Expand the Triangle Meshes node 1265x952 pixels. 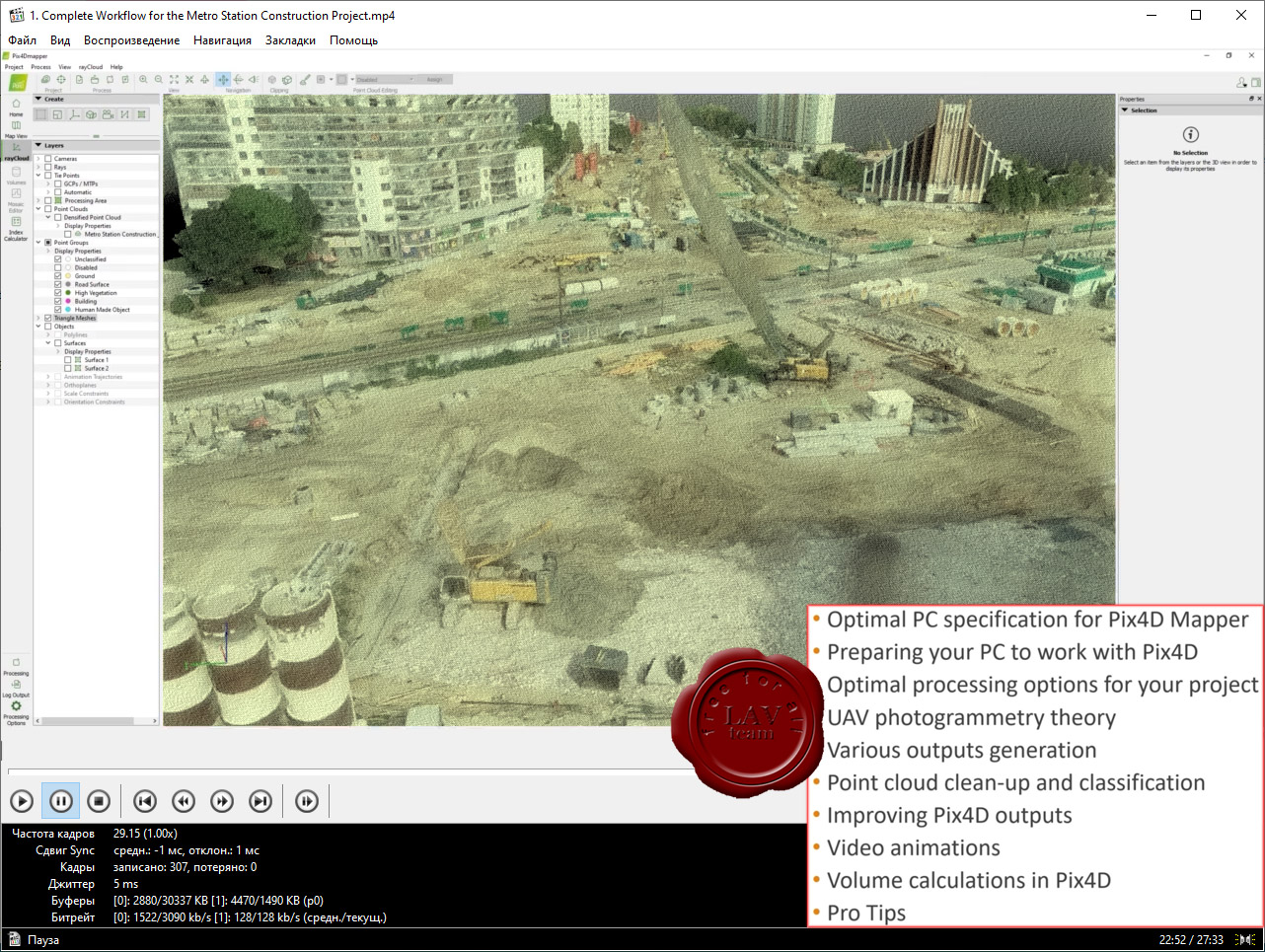38,318
